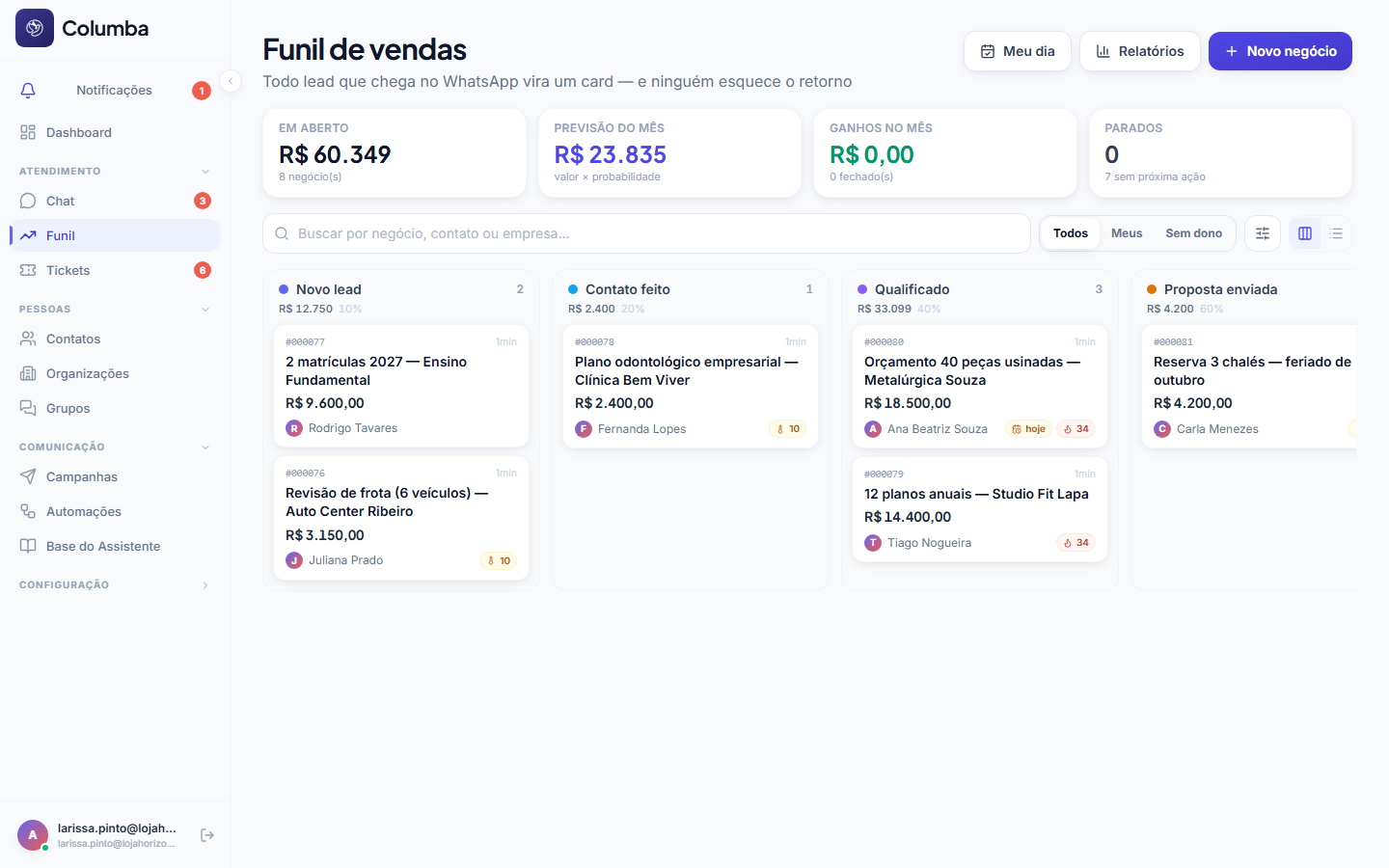The height and width of the screenshot is (868, 1389).
Task: Open the Campanhas page
Action: [x=115, y=476]
